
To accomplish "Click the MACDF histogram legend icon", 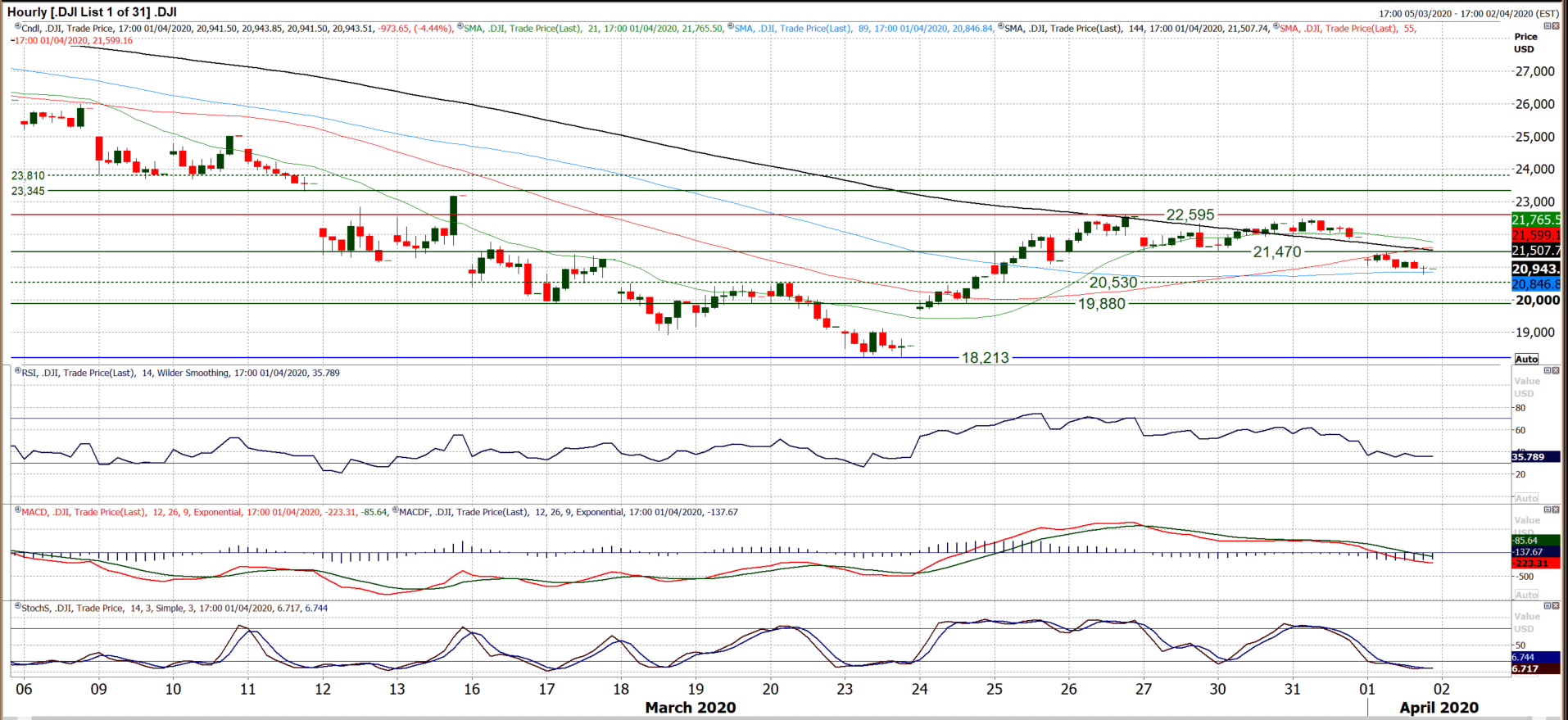I will coord(395,511).
